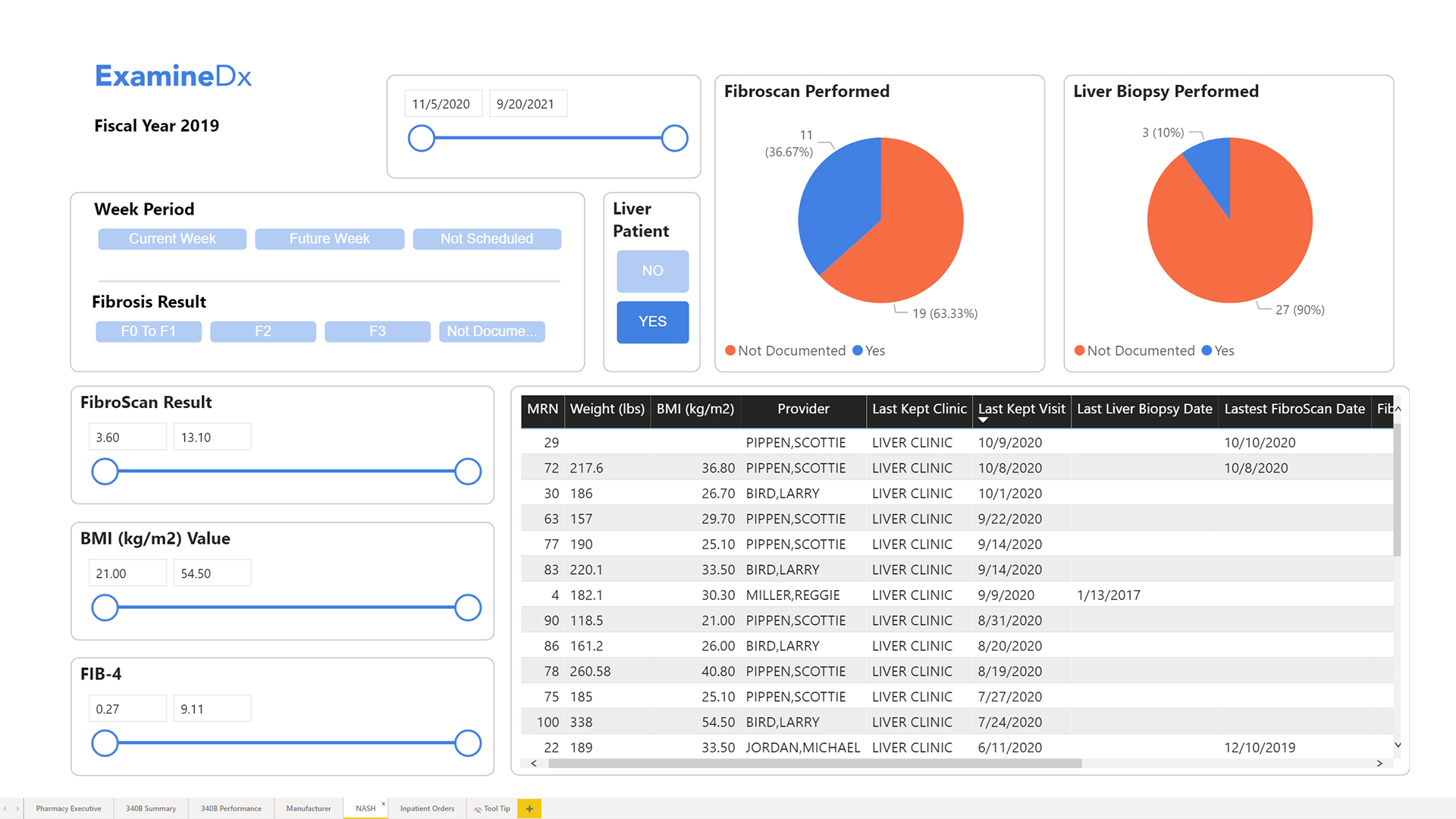Click the date range slider start handle
This screenshot has width=1456, height=819.
422,138
